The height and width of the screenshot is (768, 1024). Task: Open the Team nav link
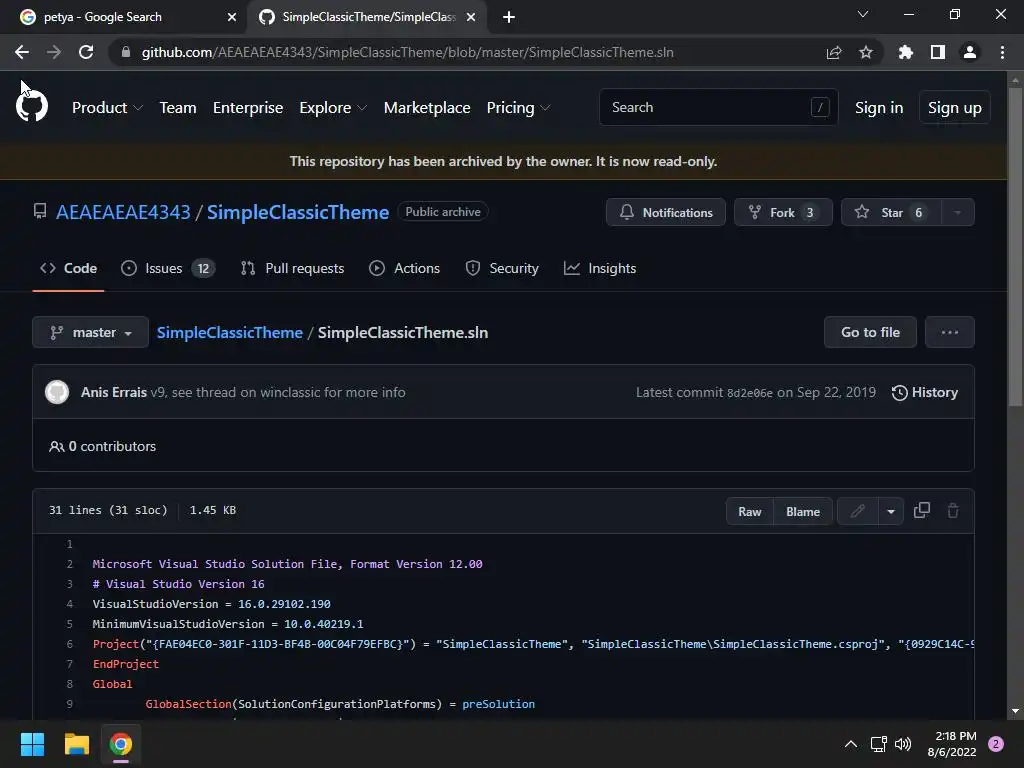coord(178,108)
